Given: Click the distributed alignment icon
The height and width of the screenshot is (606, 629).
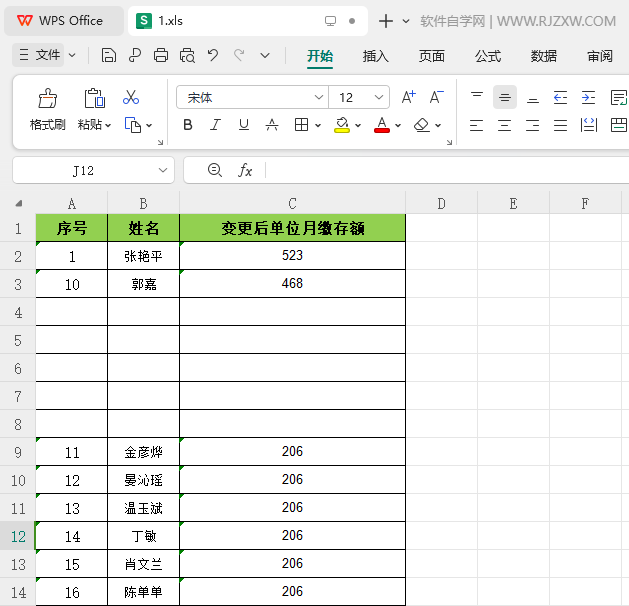Looking at the screenshot, I should (x=588, y=125).
